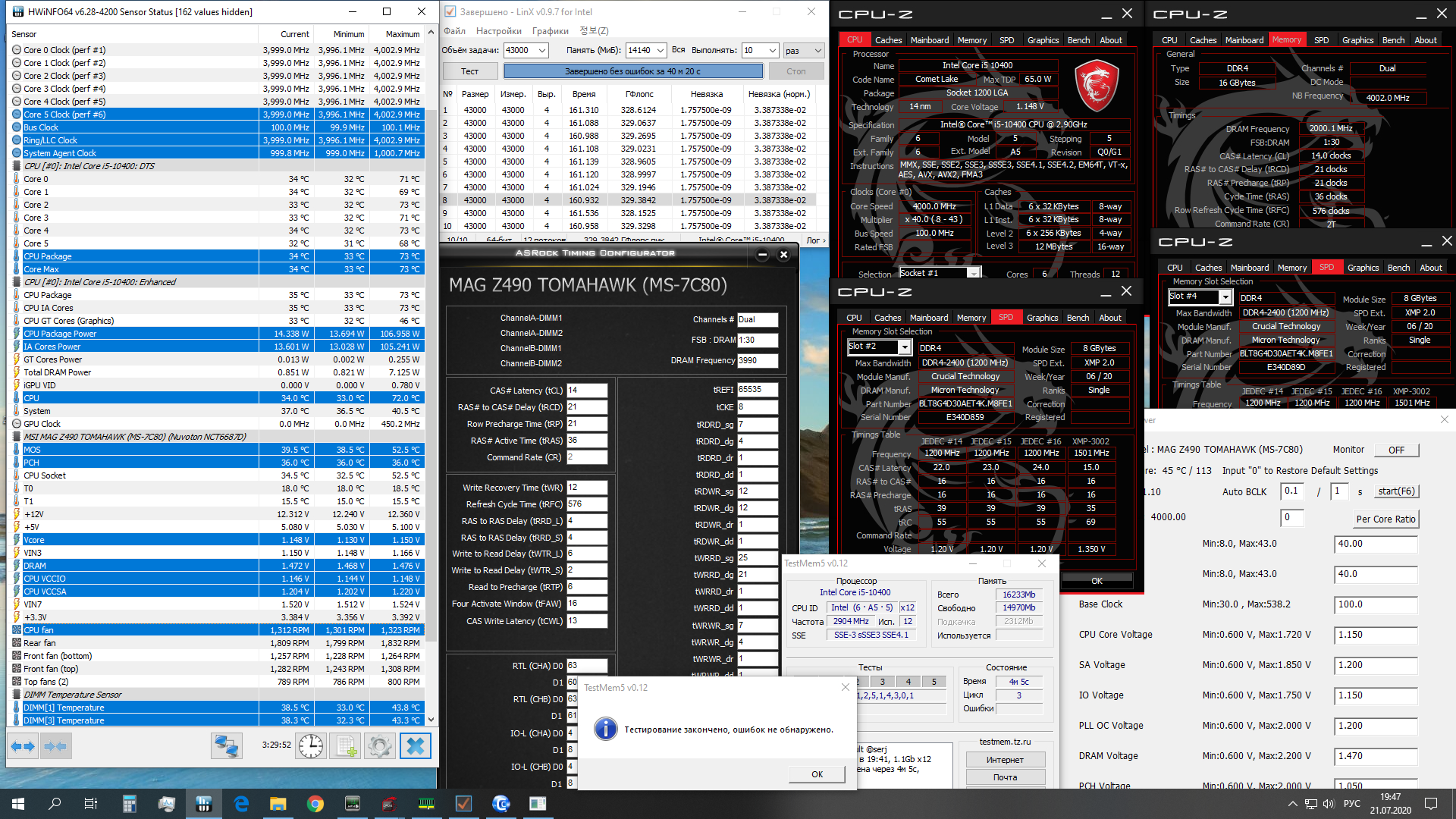Click the blue X close sensors icon
Image resolution: width=1456 pixels, height=819 pixels.
[415, 746]
